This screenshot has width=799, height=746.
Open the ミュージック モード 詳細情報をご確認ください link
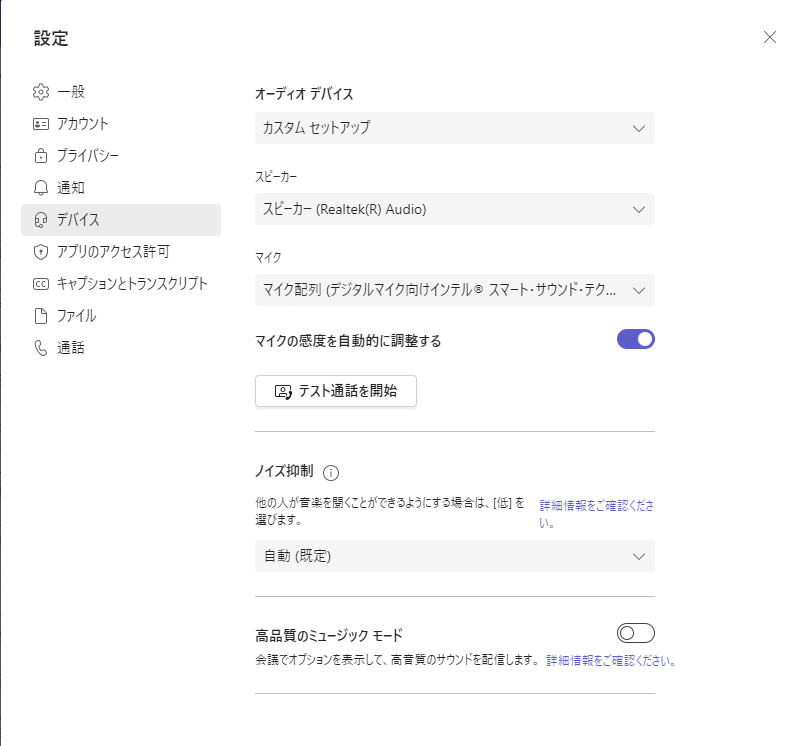(611, 660)
